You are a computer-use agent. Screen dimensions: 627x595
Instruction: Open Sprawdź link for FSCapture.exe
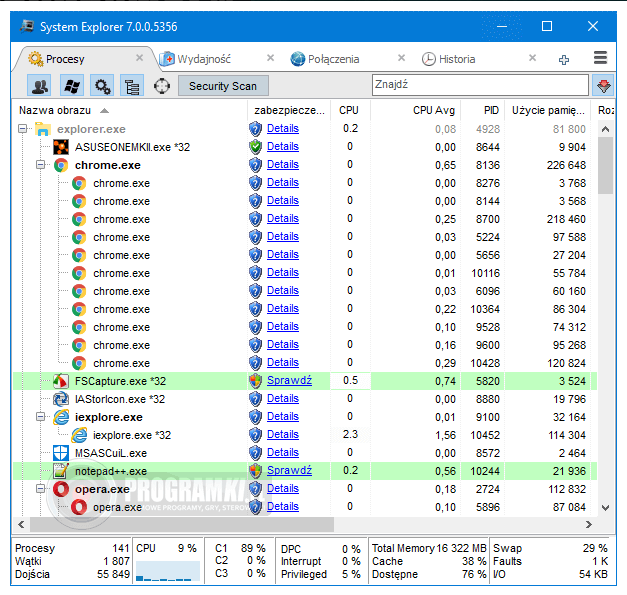tap(289, 380)
